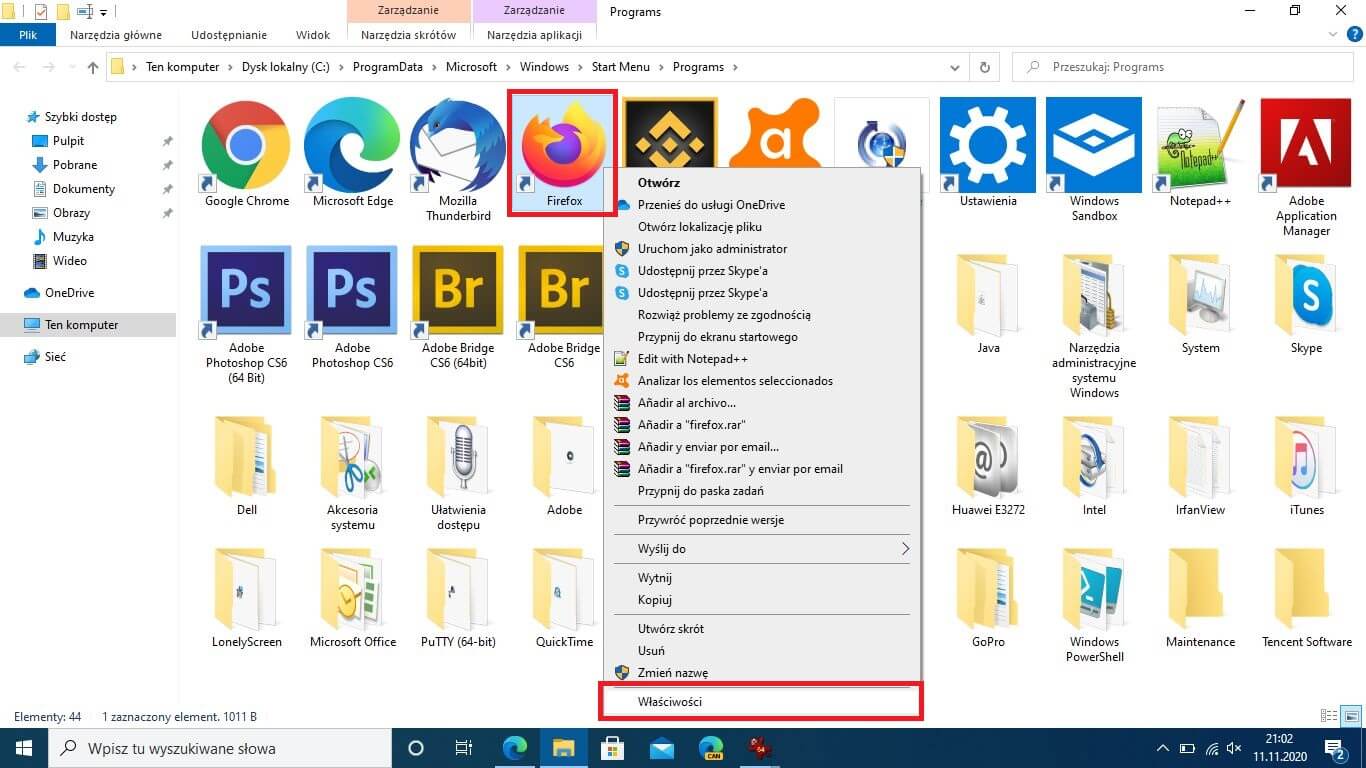The image size is (1366, 768).
Task: Select the Firefox shortcut icon
Action: click(x=564, y=145)
